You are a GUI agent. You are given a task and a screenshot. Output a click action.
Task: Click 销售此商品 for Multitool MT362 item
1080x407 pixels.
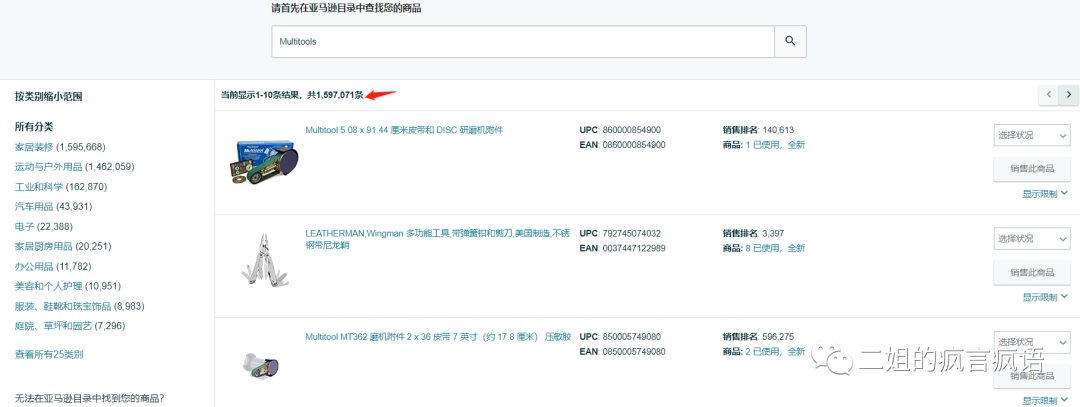click(1032, 375)
